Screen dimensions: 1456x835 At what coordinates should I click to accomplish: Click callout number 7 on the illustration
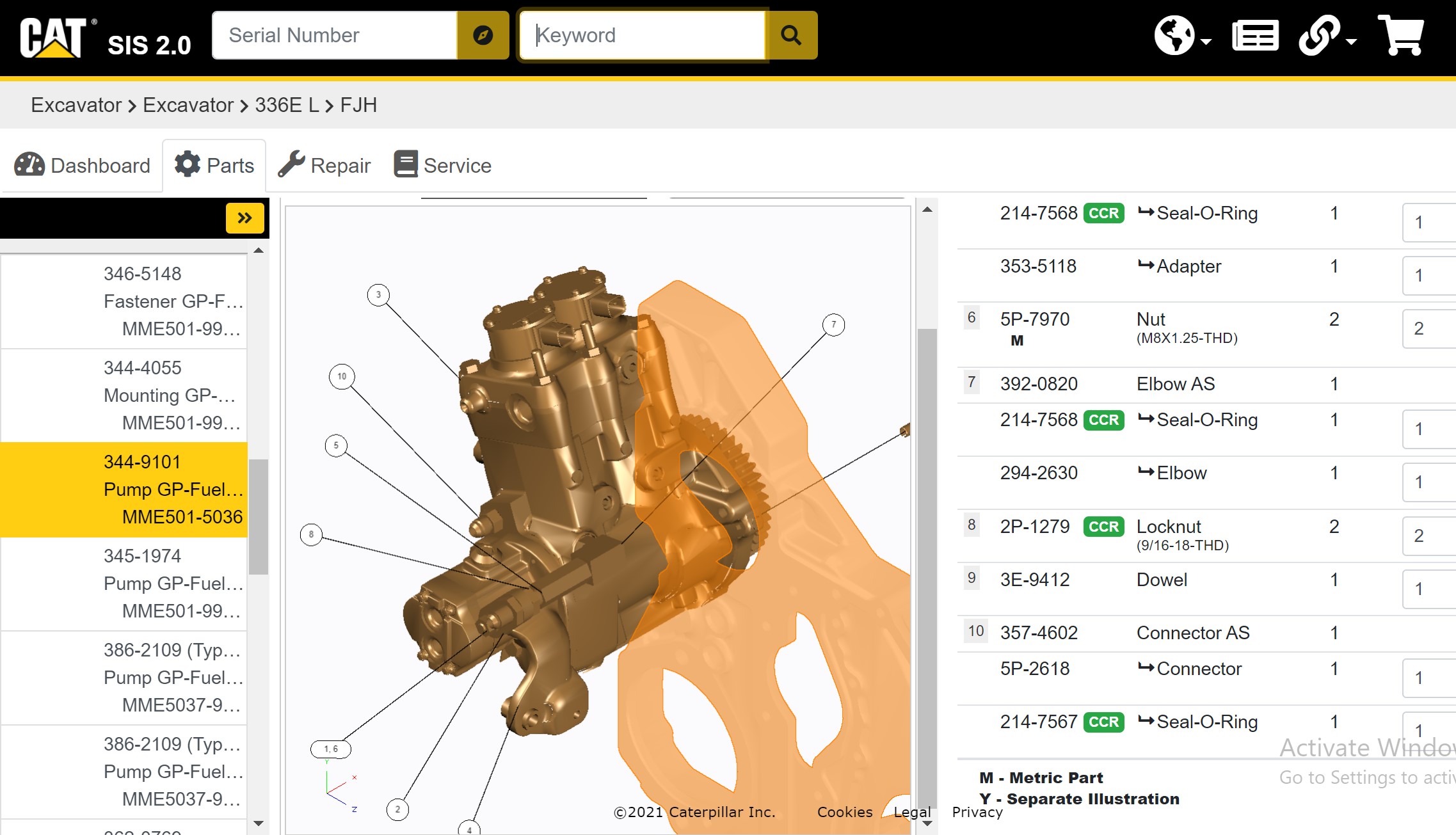[x=833, y=324]
